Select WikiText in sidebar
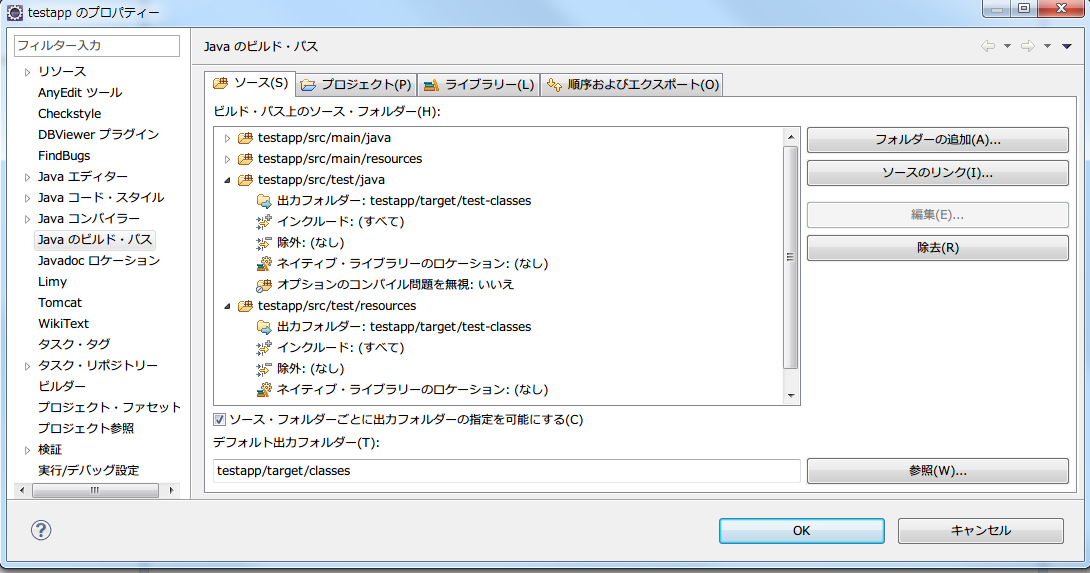The width and height of the screenshot is (1090, 573). point(63,323)
